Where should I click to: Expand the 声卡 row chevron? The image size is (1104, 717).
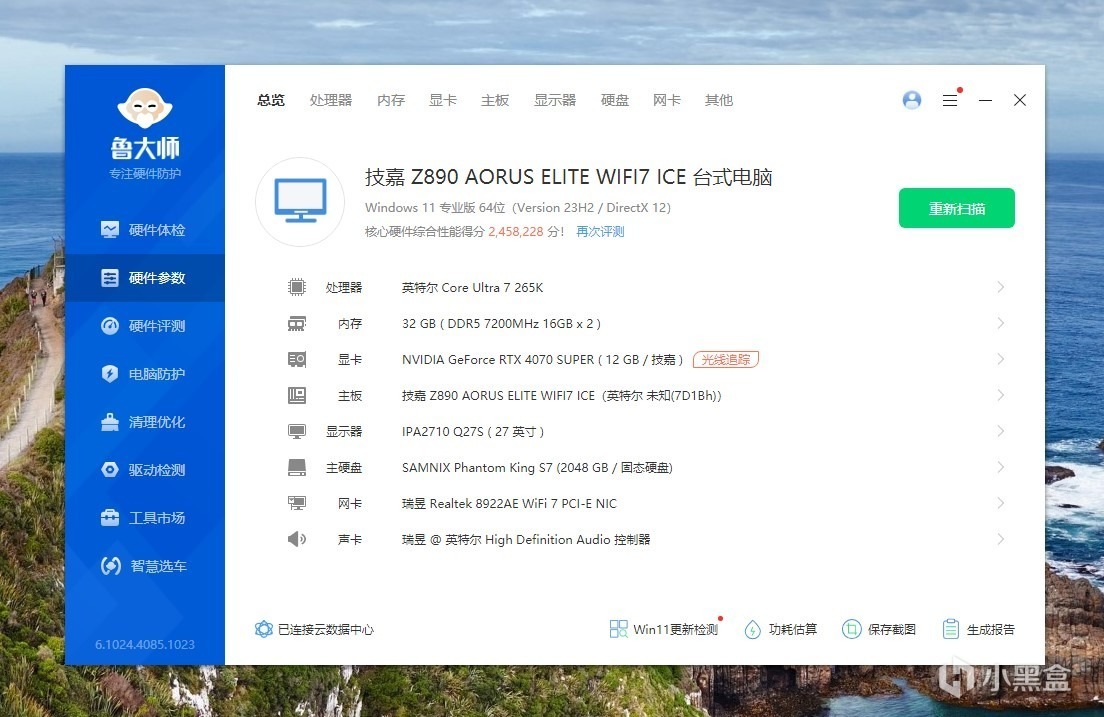(1000, 539)
